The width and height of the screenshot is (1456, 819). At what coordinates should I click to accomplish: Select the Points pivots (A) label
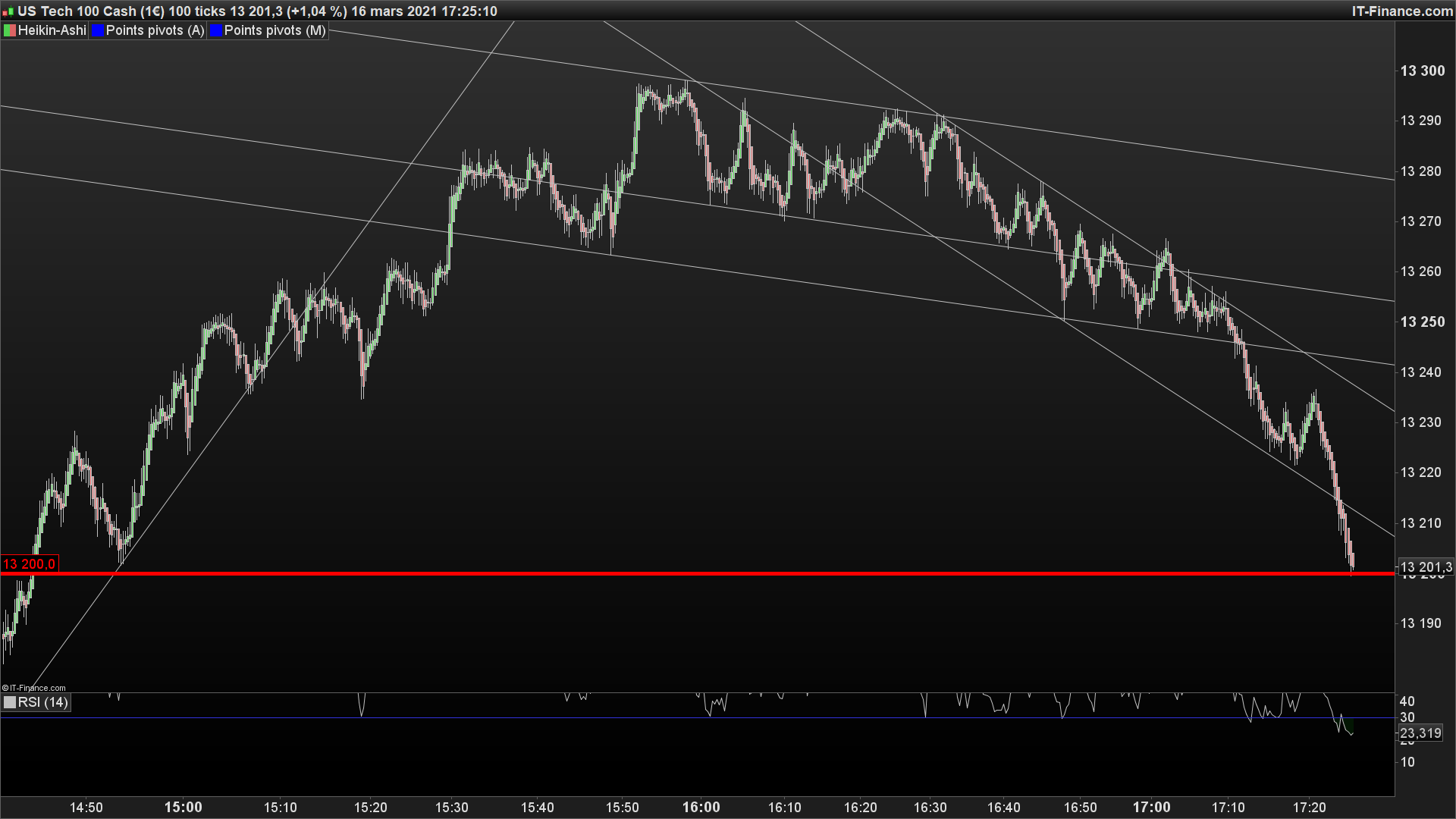click(155, 30)
